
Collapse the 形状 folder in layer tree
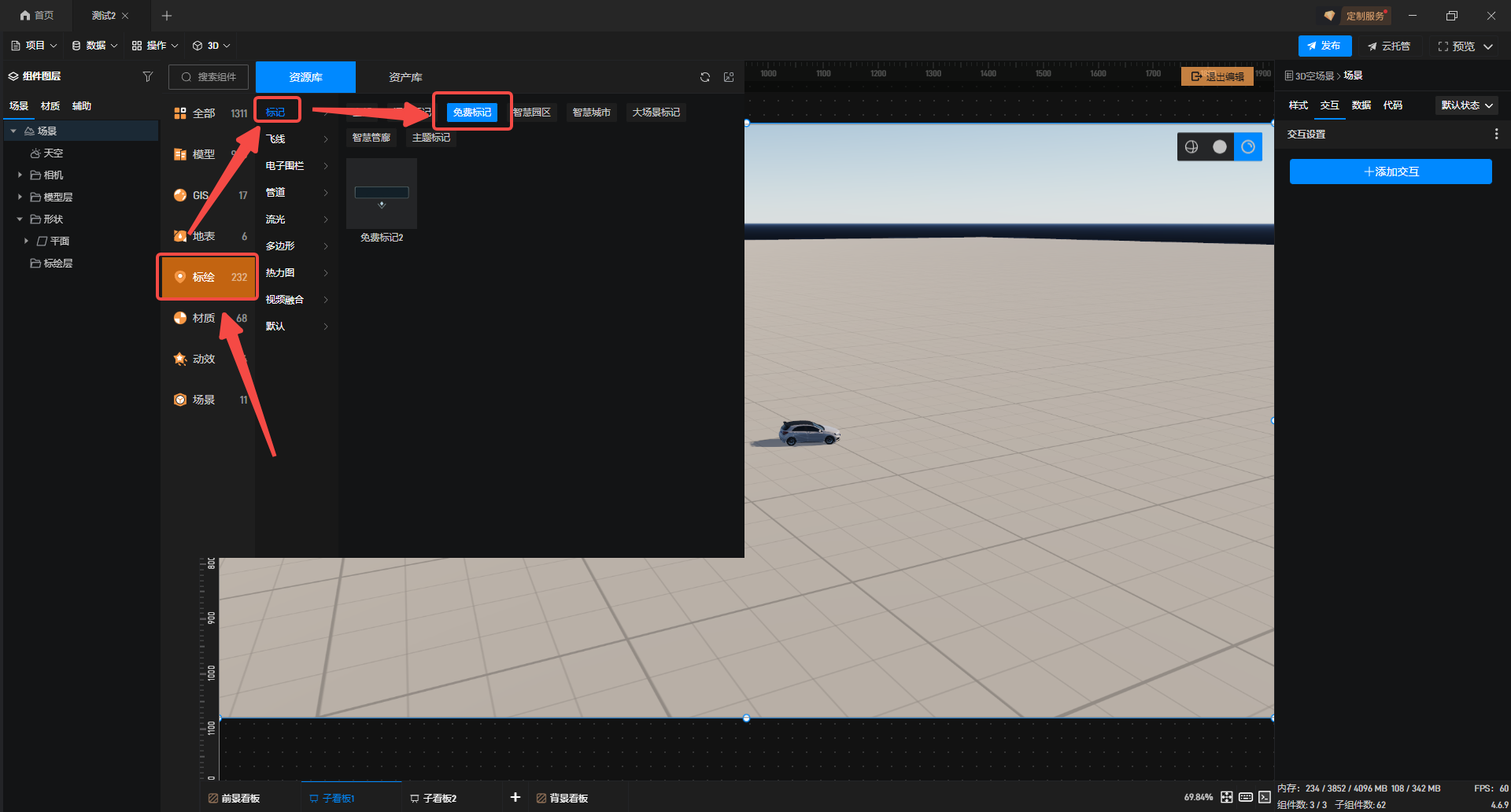(20, 219)
